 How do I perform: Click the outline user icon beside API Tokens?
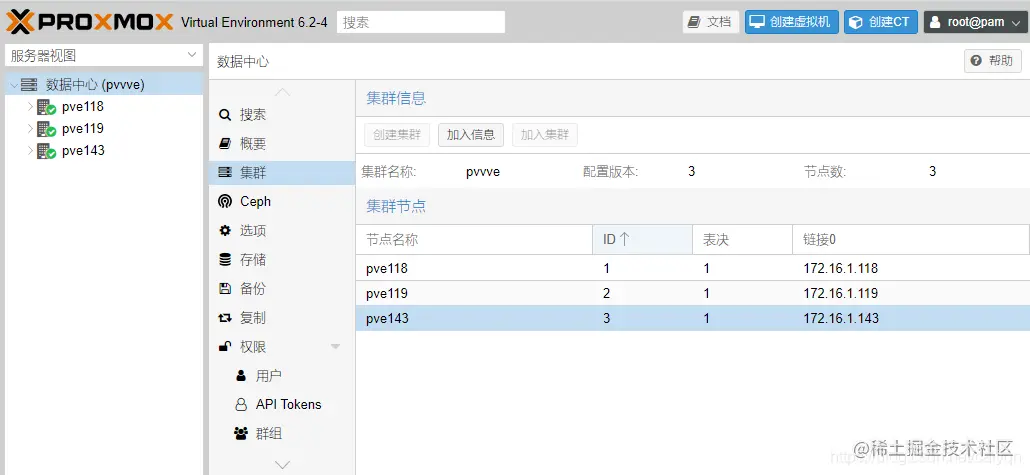(240, 405)
